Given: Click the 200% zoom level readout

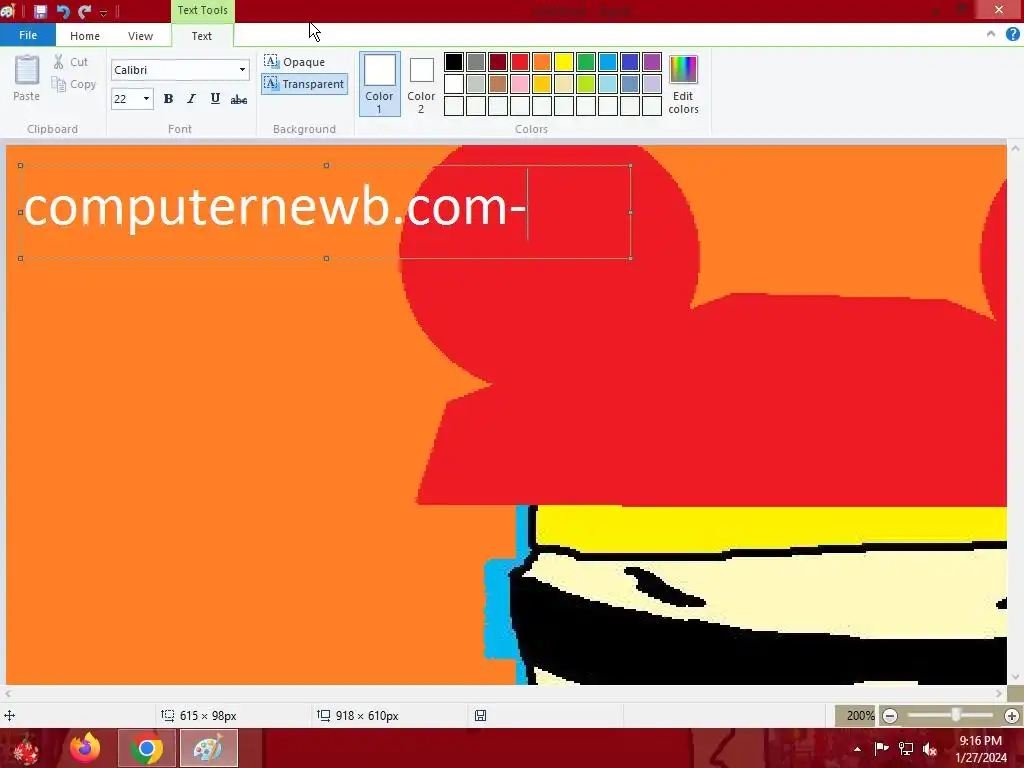Looking at the screenshot, I should (859, 716).
